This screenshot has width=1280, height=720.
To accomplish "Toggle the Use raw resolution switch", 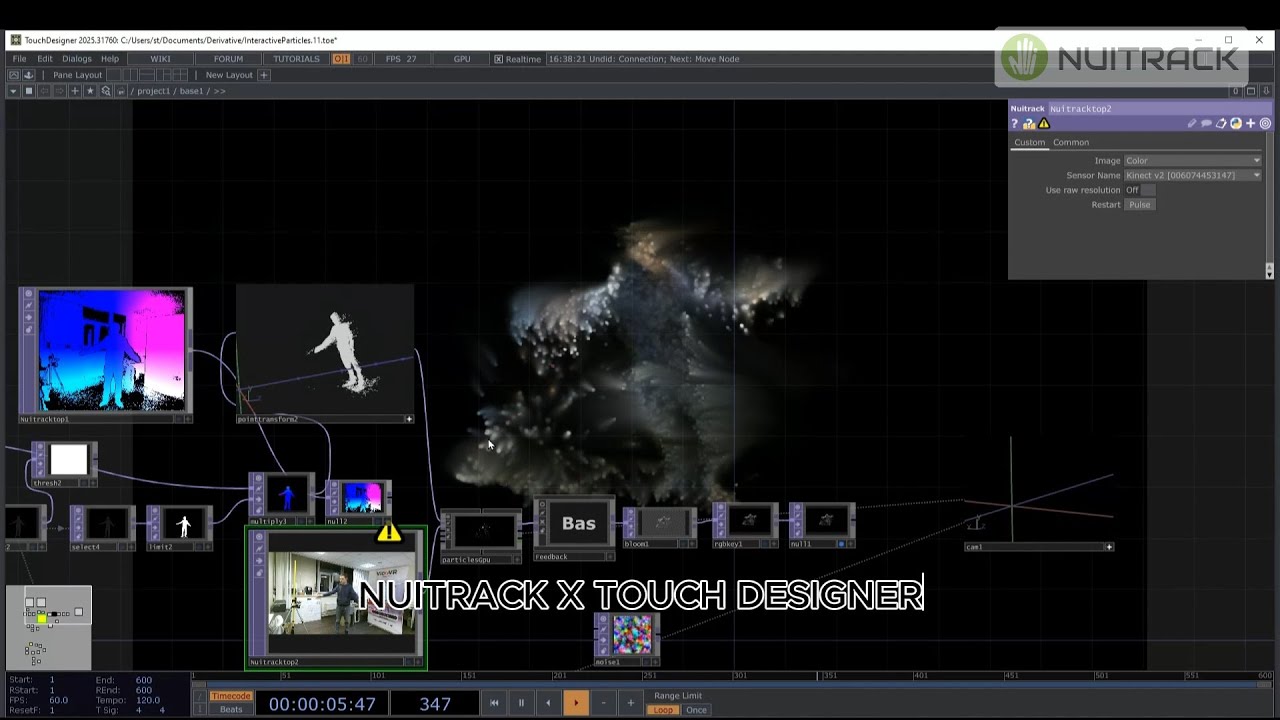I will (x=1147, y=190).
